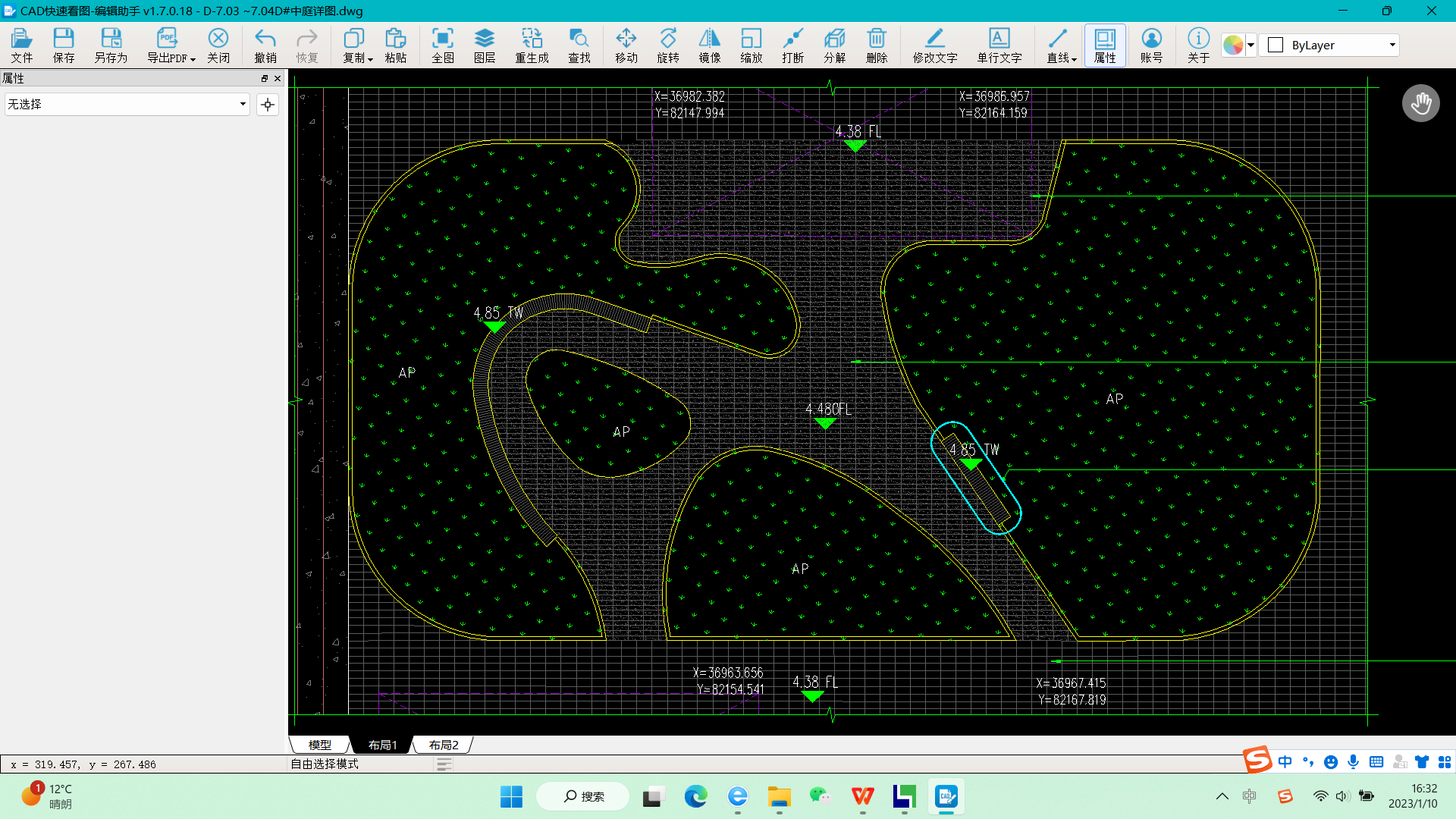
Task: Select the 单行文字 (Single-line Text) tool
Action: 999,45
